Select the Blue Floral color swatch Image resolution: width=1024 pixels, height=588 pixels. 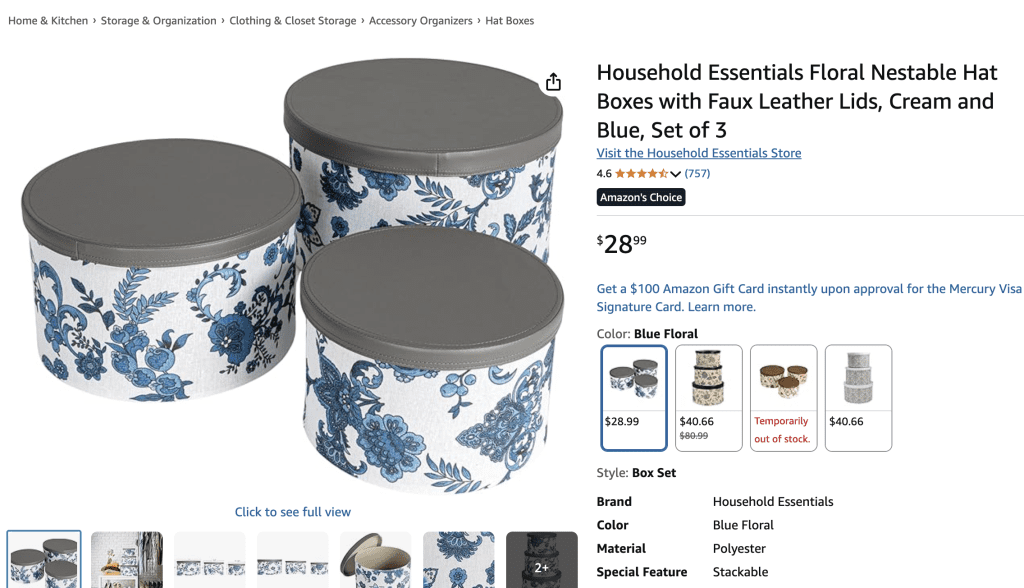[633, 398]
